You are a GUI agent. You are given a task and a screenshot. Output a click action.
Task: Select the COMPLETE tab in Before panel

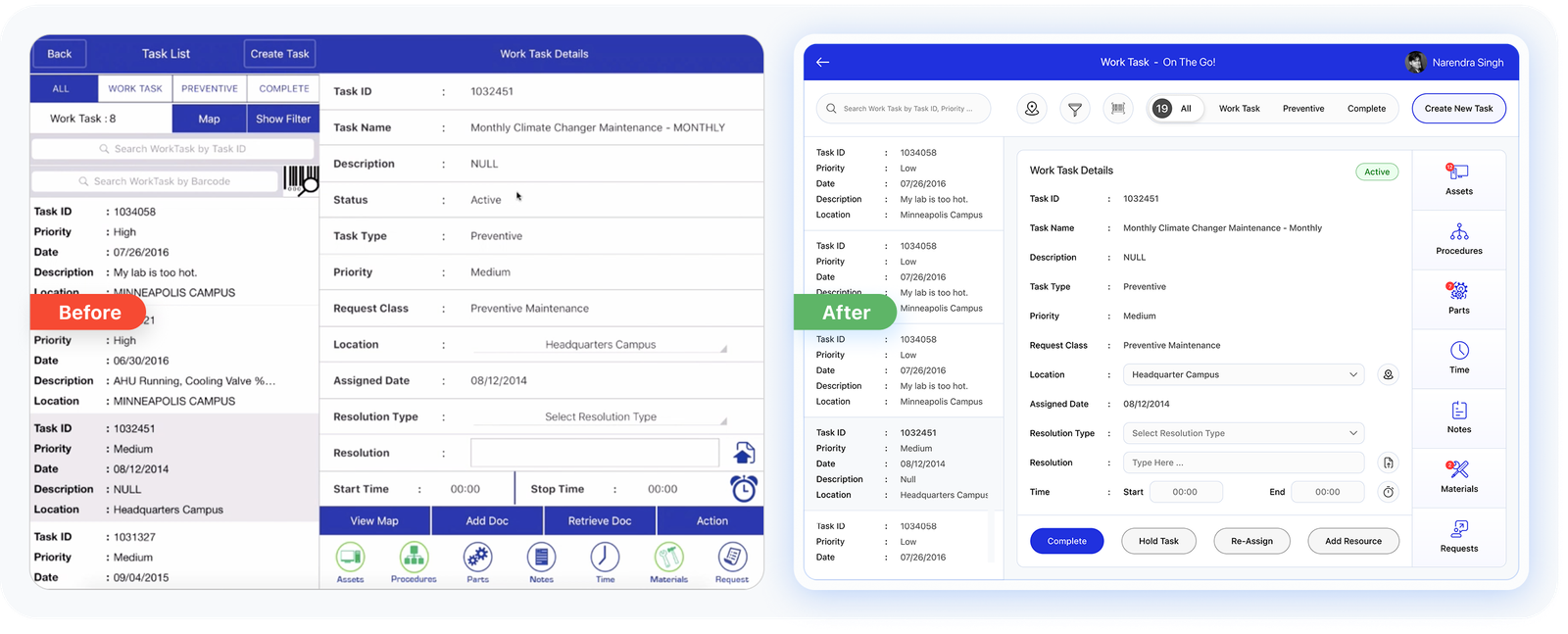[284, 88]
